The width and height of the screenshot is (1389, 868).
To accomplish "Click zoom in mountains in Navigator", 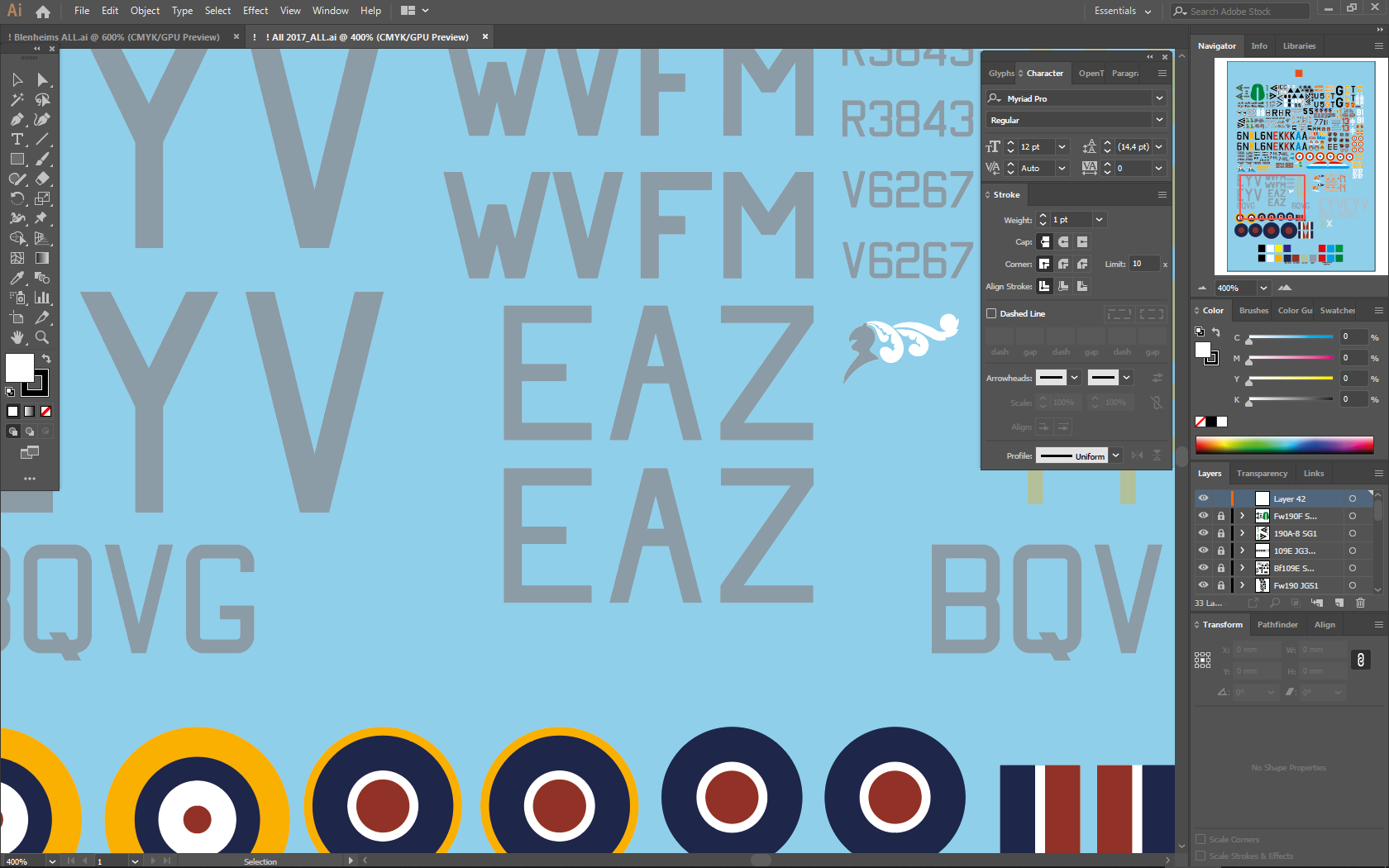I will (x=1284, y=288).
